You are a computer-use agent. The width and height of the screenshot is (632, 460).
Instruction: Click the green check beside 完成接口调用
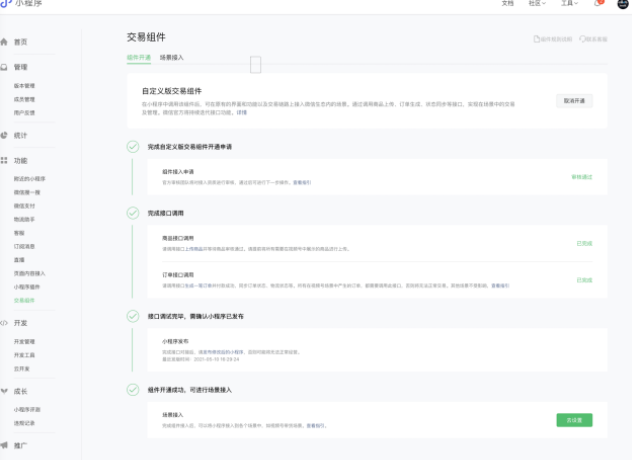click(133, 213)
